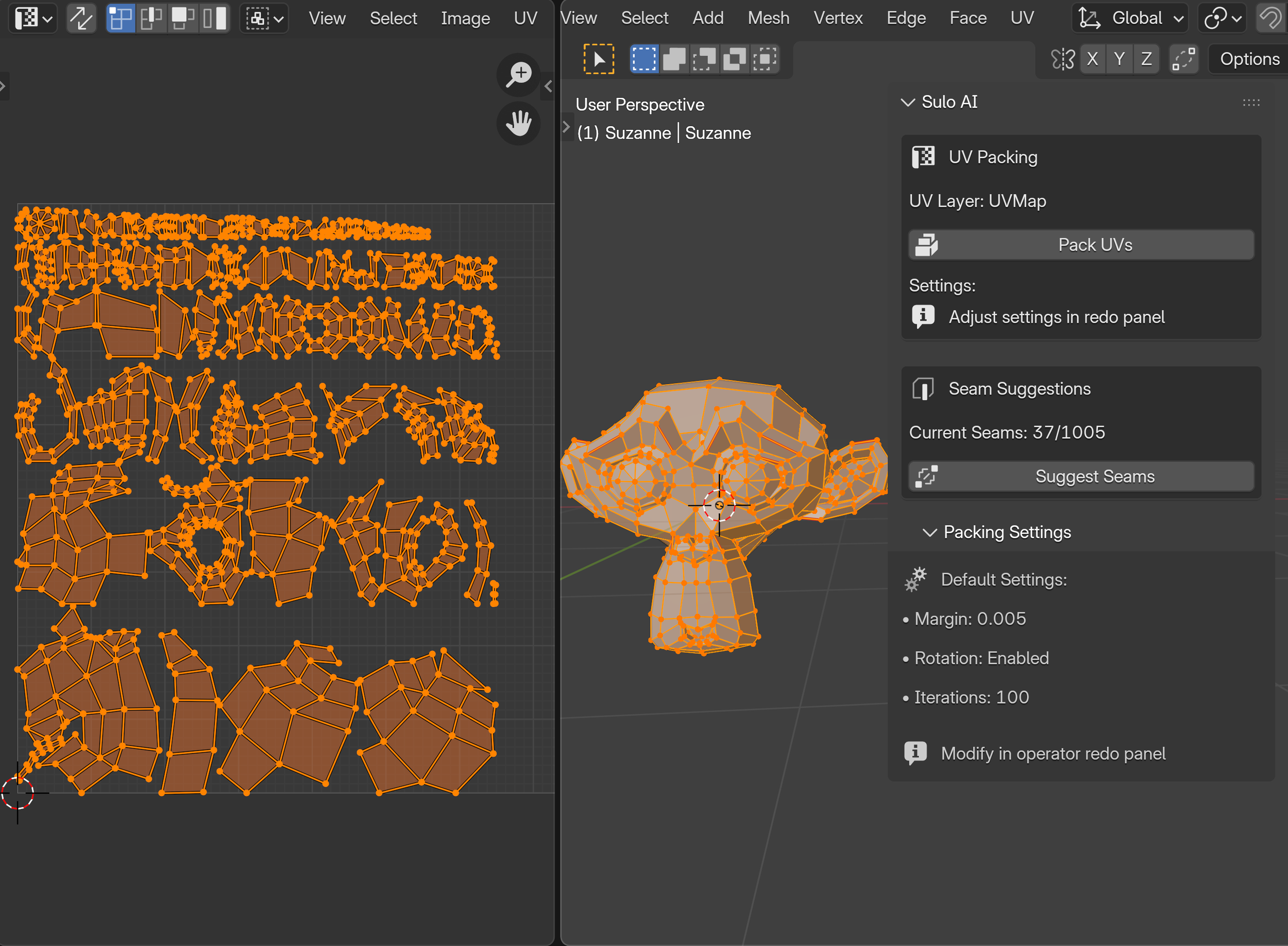Select UV edge selection mode
The width and height of the screenshot is (1288, 946).
(152, 19)
